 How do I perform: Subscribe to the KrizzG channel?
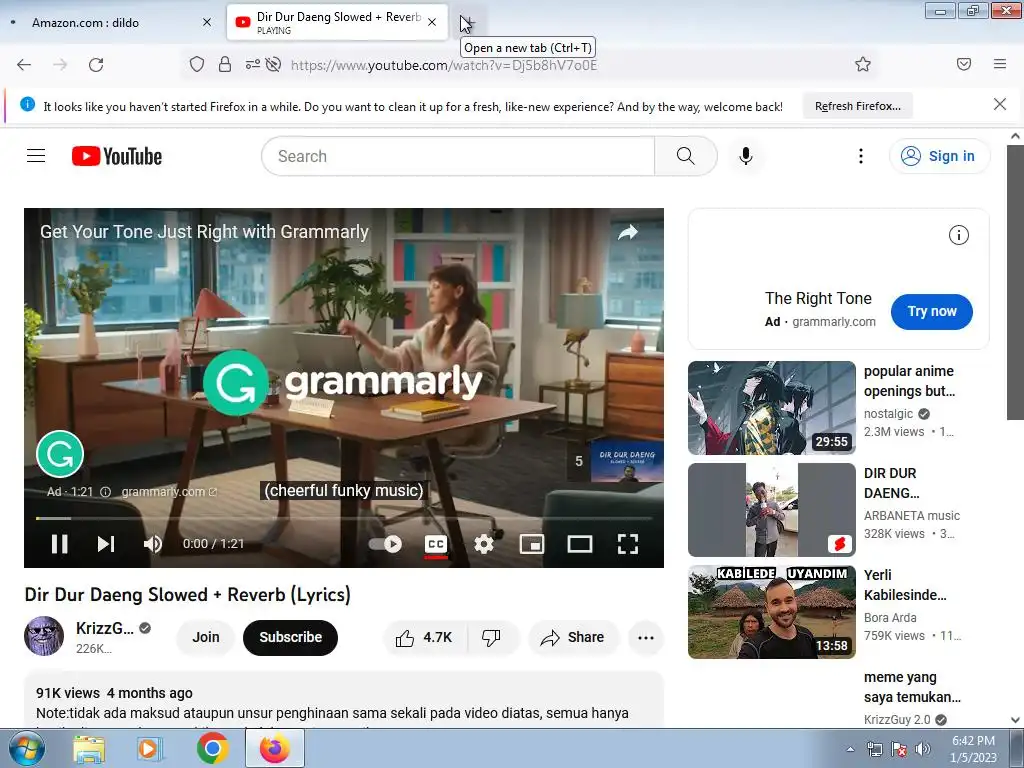[291, 637]
